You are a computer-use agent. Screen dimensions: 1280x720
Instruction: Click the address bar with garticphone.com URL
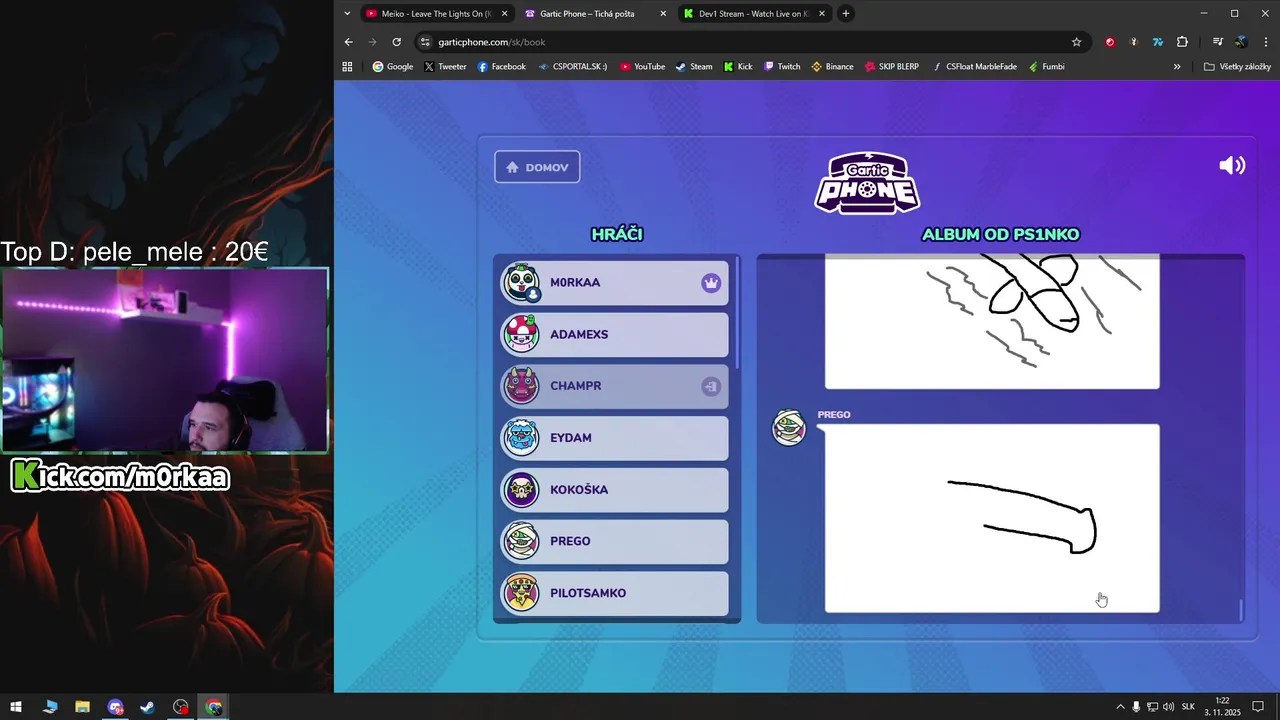click(750, 42)
